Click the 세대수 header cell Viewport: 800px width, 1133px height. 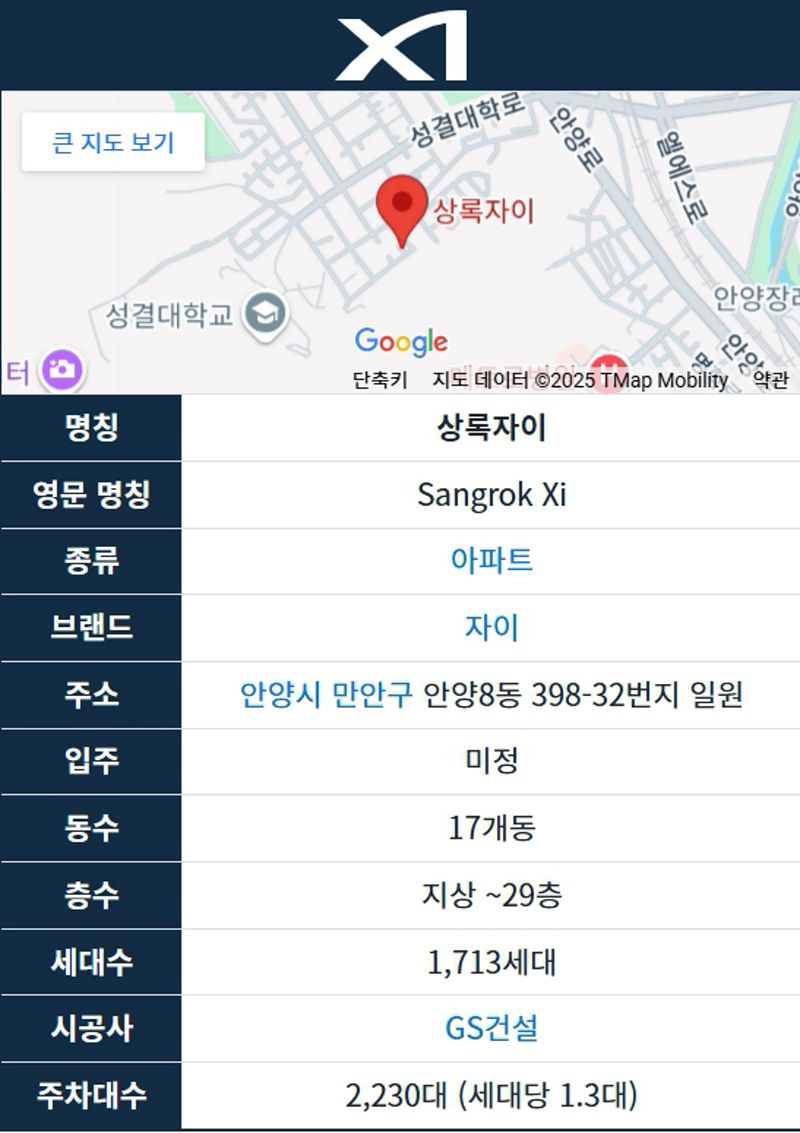pos(91,962)
